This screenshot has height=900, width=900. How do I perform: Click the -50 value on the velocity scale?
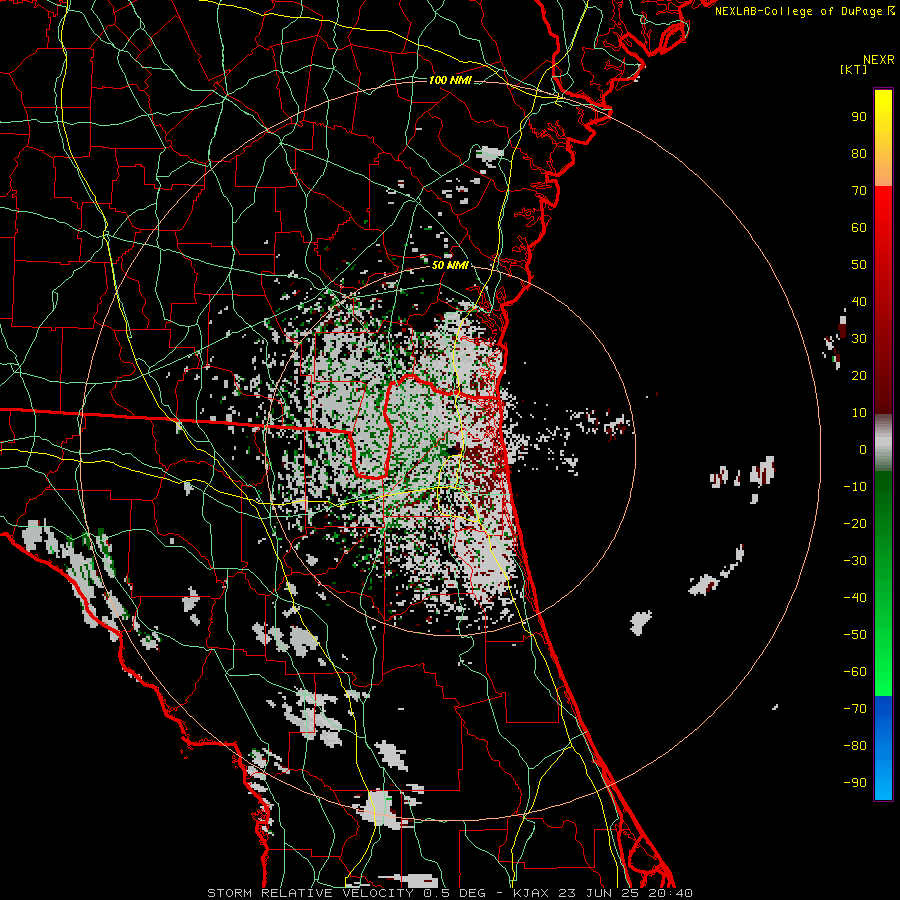855,635
